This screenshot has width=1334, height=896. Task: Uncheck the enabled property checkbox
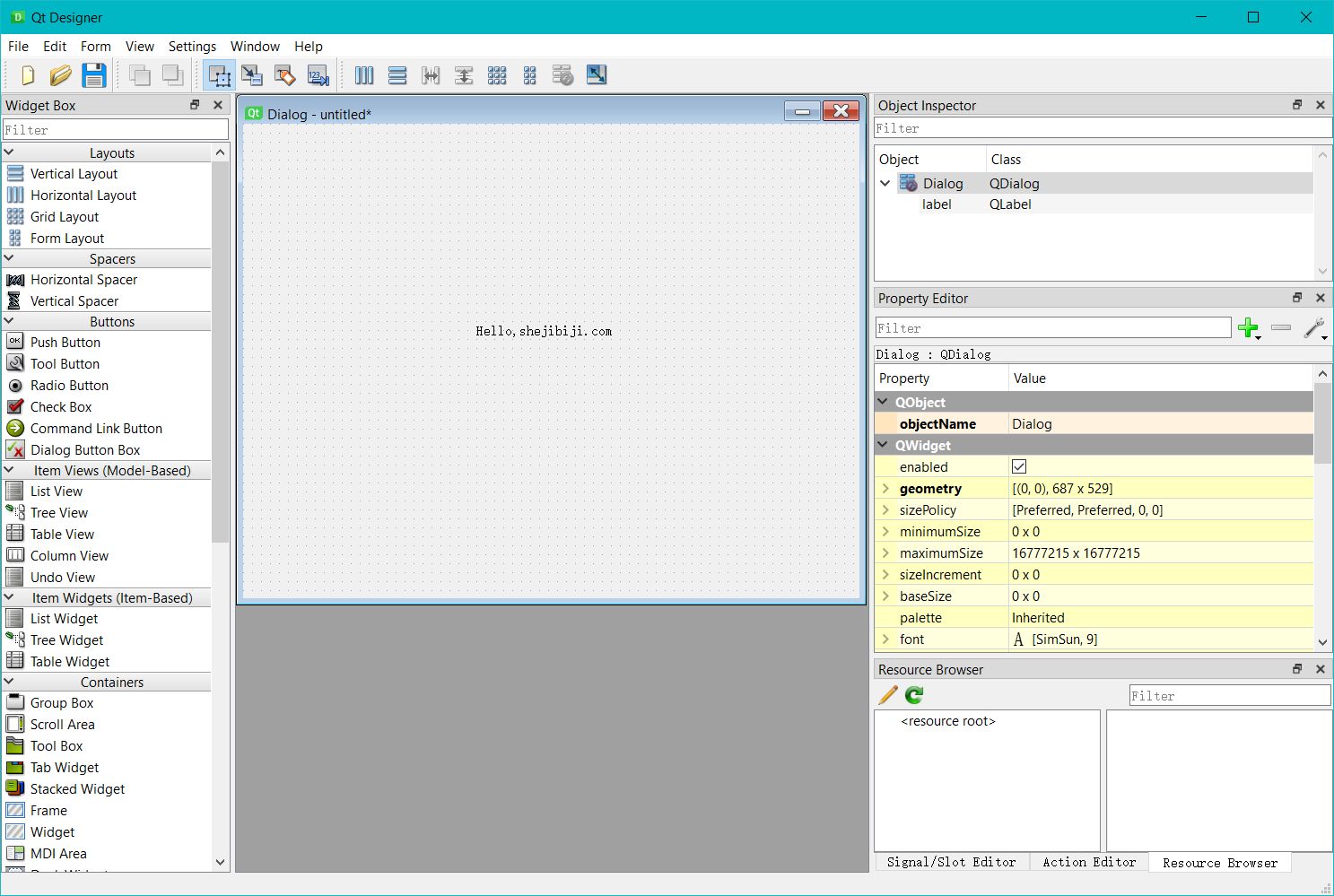tap(1019, 467)
